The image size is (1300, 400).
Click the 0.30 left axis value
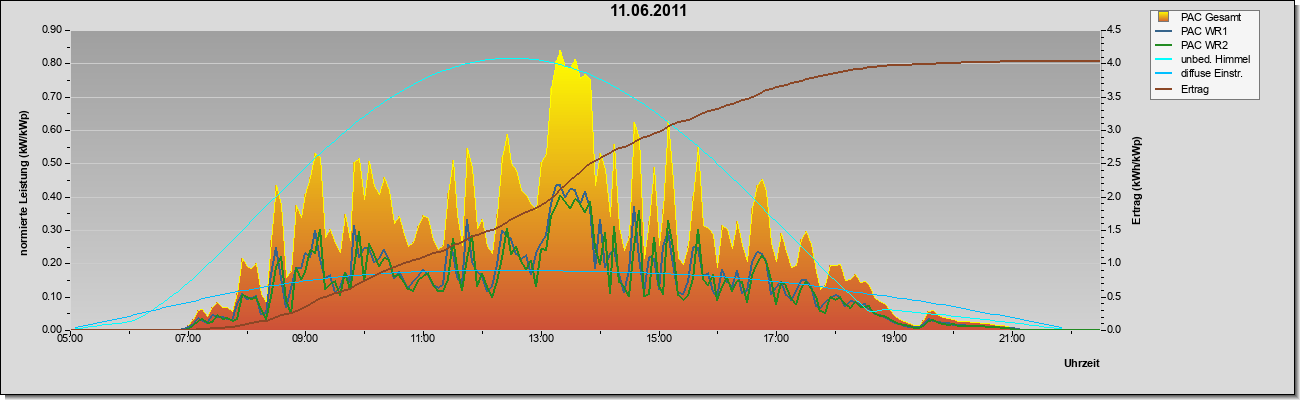(x=53, y=230)
